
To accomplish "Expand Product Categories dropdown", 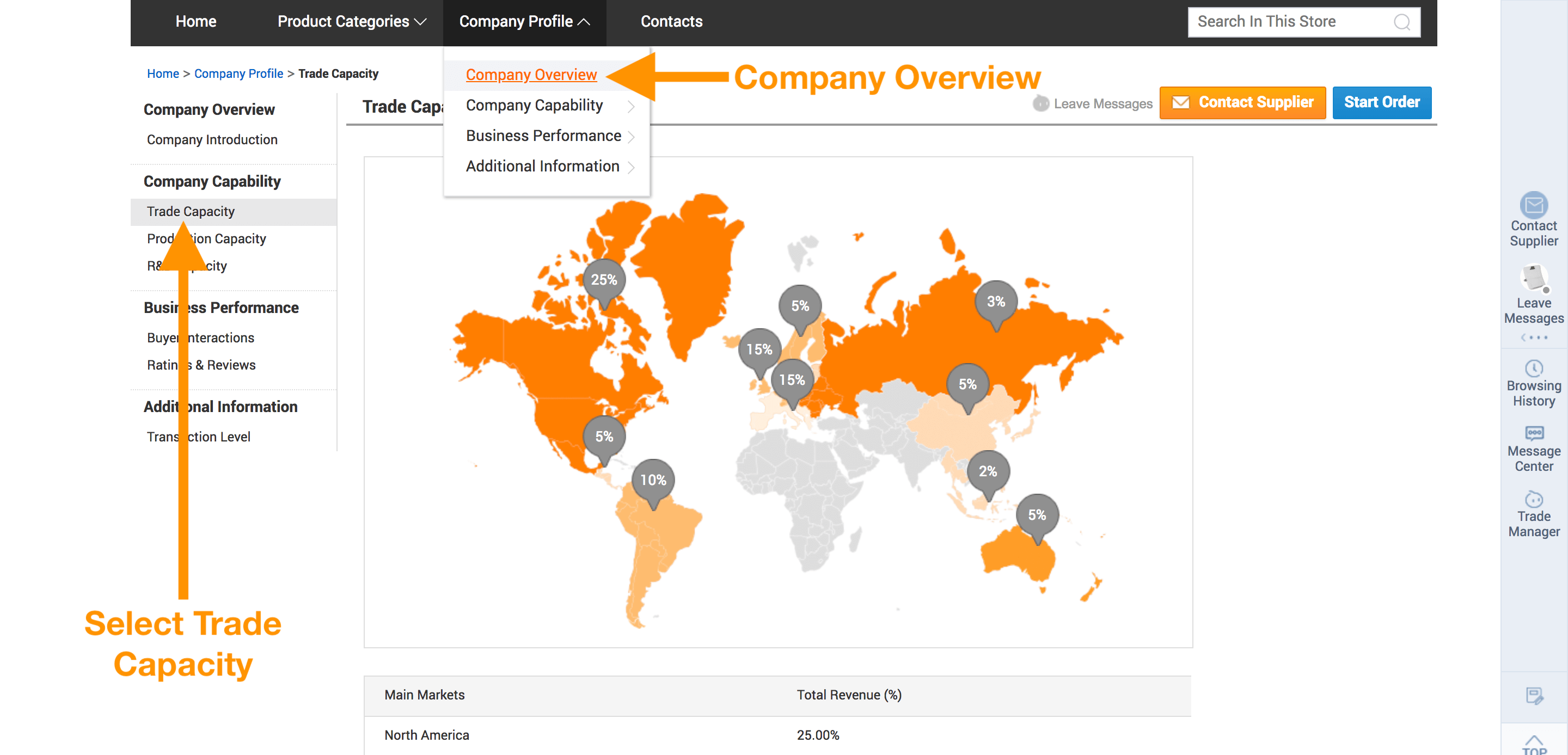I will pos(351,22).
